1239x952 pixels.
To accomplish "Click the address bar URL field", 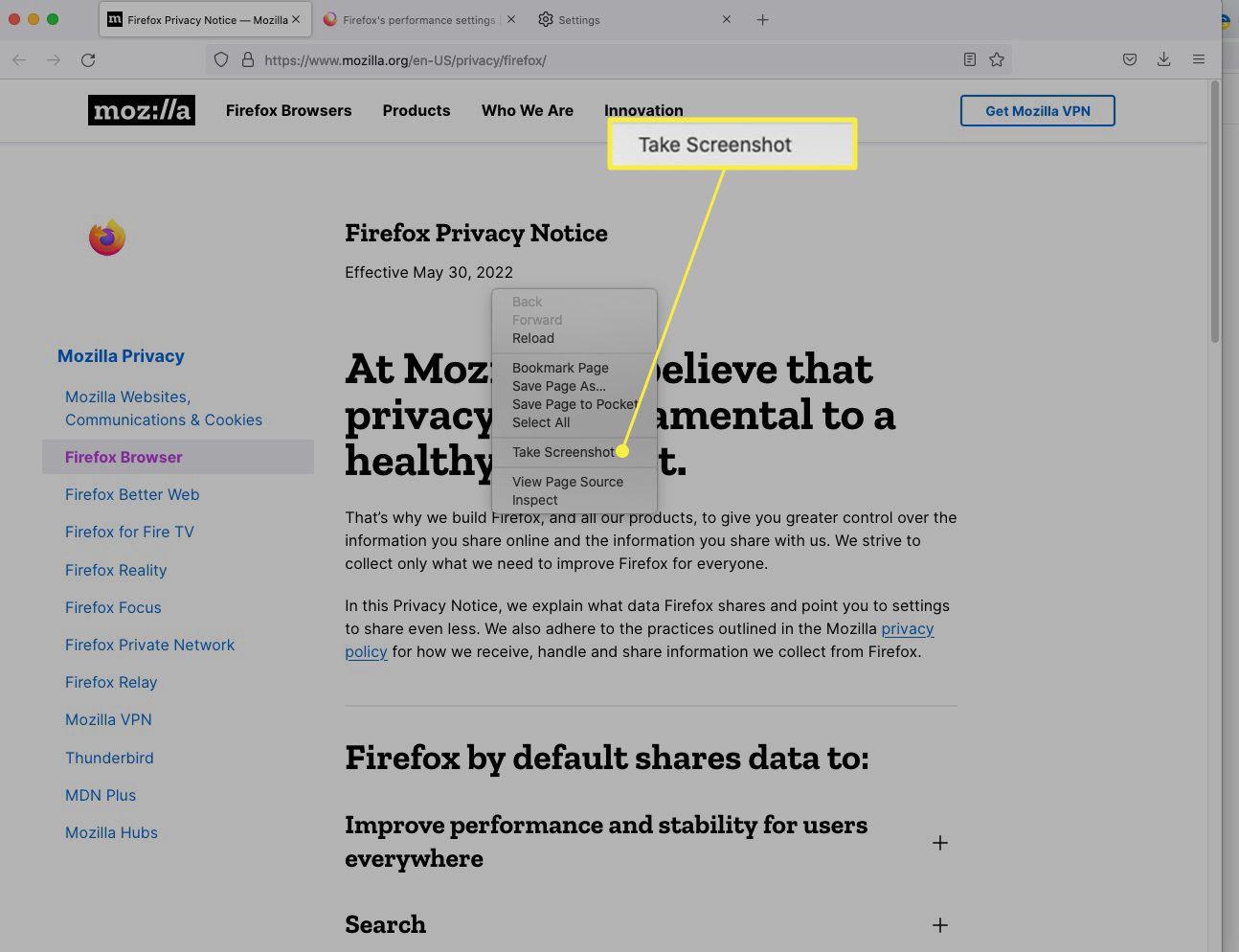I will pyautogui.click(x=608, y=59).
